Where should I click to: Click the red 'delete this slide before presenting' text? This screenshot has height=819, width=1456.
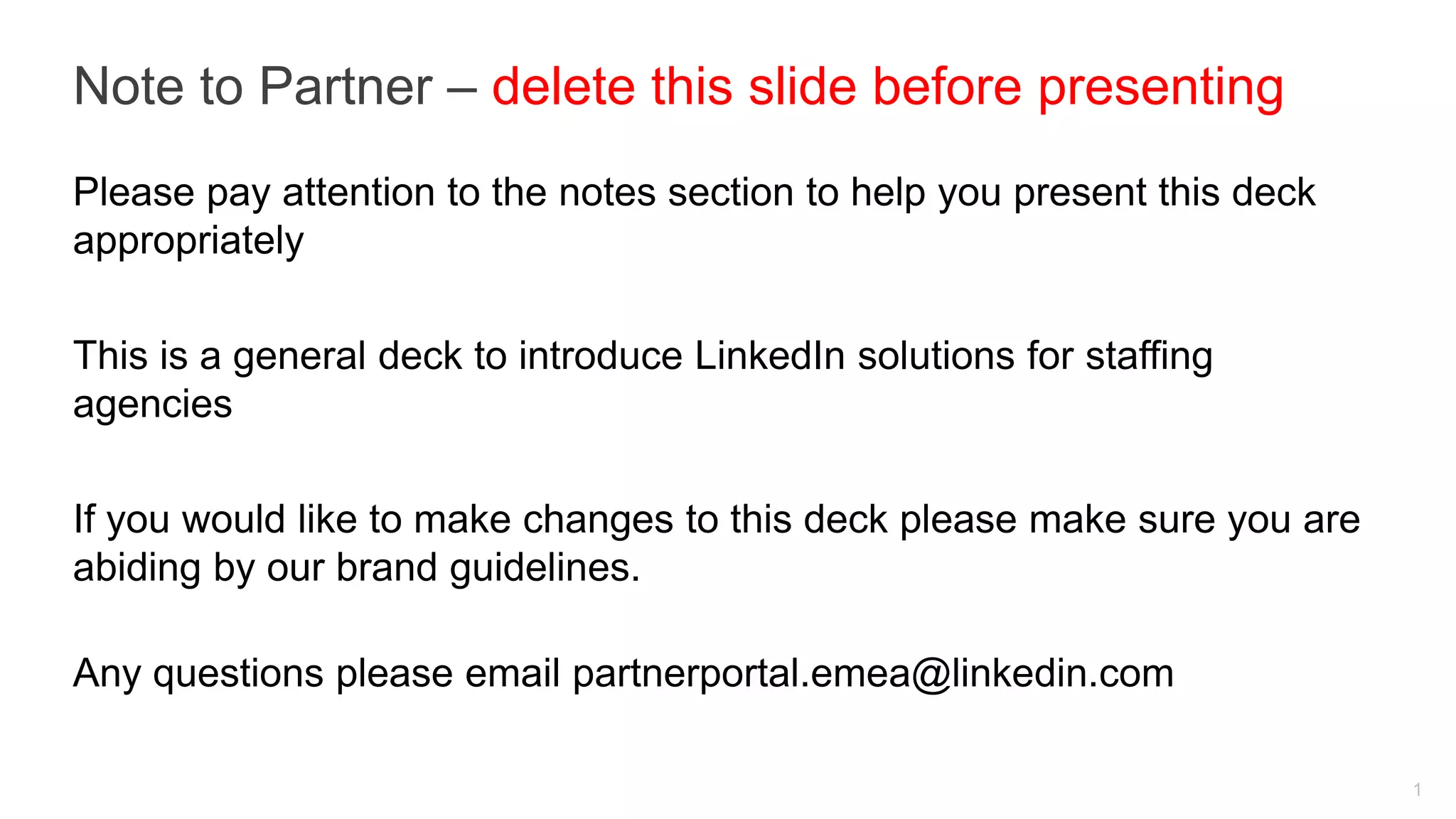pos(887,87)
